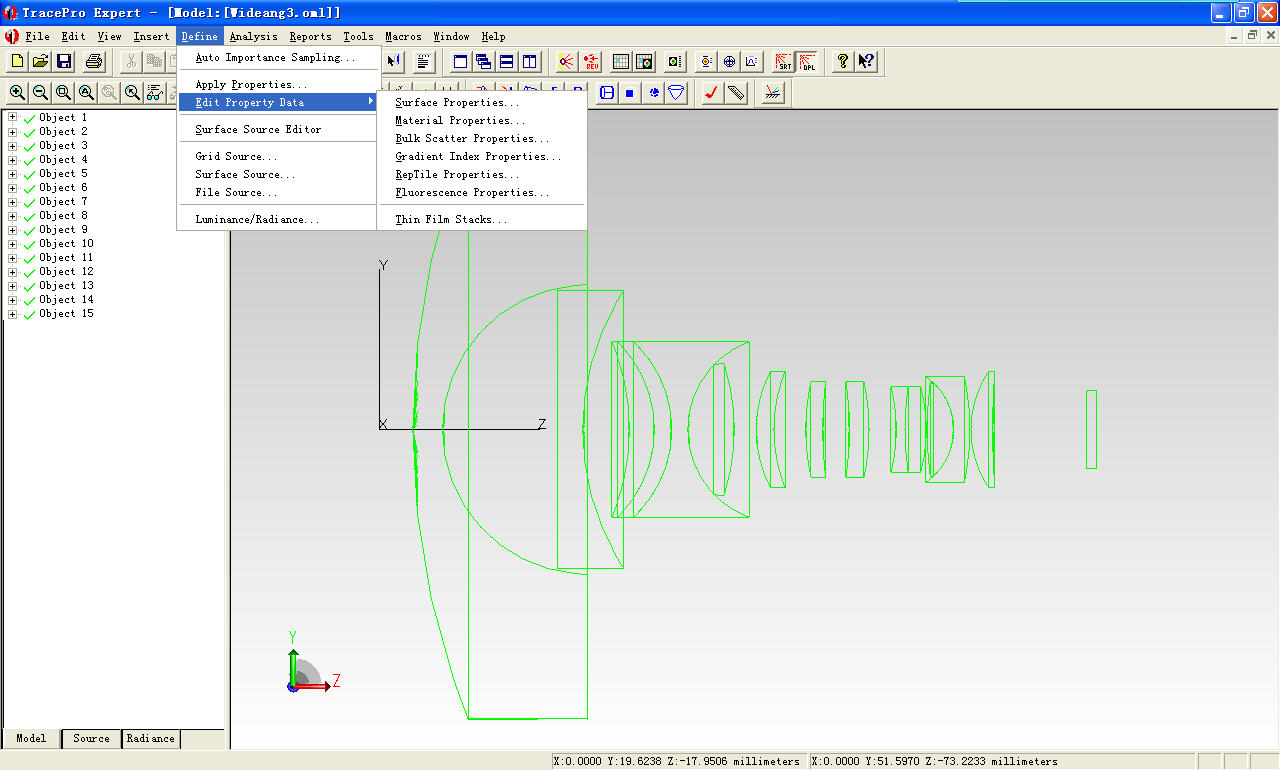Screen dimensions: 1280x770
Task: Click the Zoom In magnifier icon
Action: click(17, 93)
